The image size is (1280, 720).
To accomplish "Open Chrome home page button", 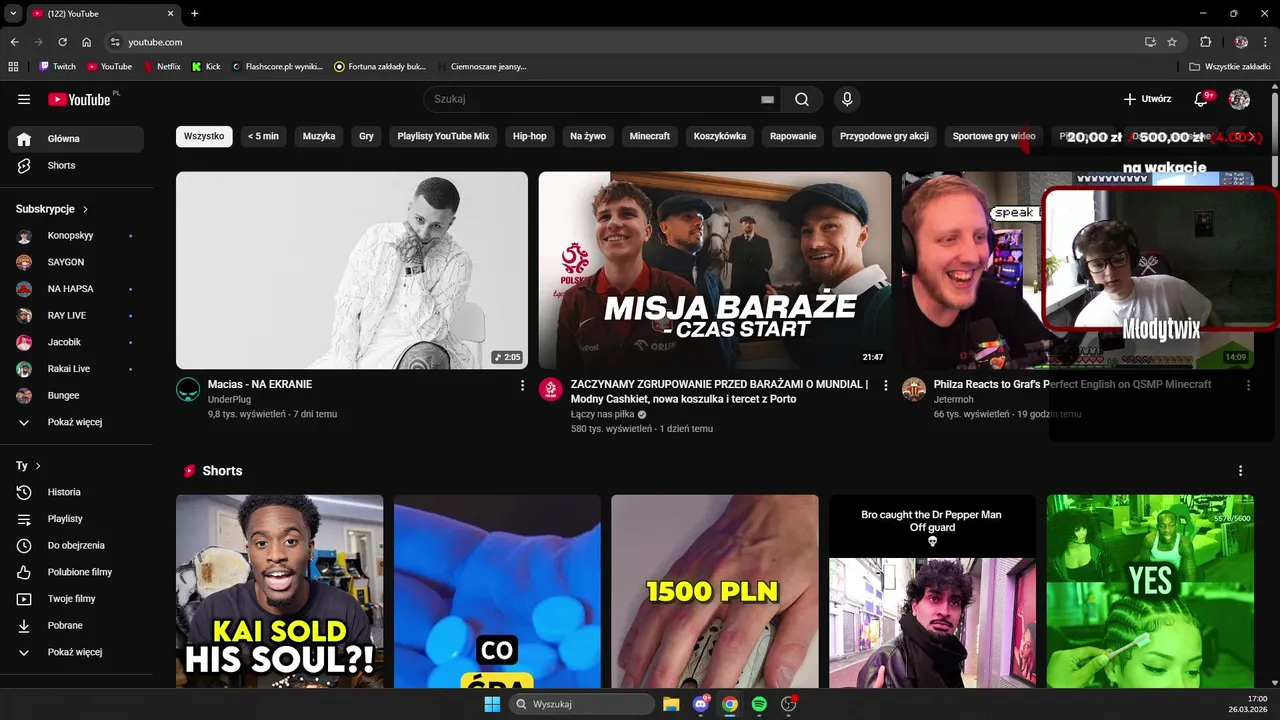I will point(87,42).
